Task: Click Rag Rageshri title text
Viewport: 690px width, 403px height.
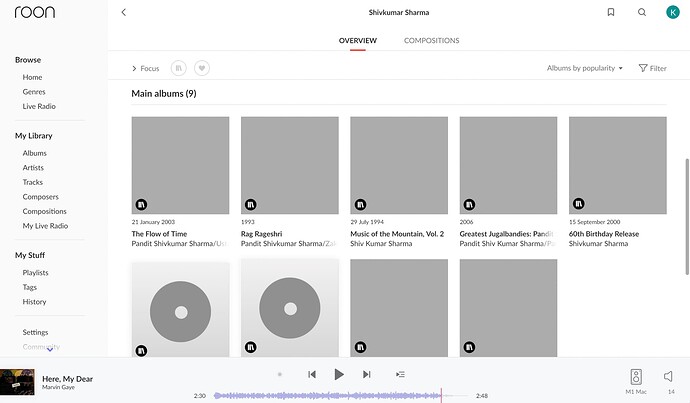Action: coord(261,234)
